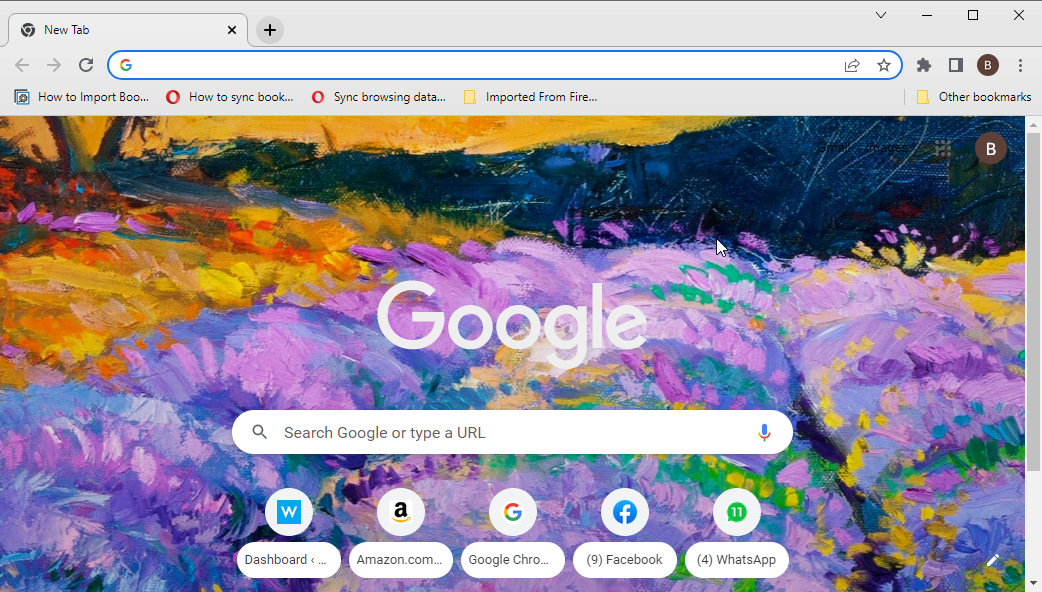Viewport: 1042px width, 592px height.
Task: Open How to Import Boo... bookmark
Action: pos(82,97)
